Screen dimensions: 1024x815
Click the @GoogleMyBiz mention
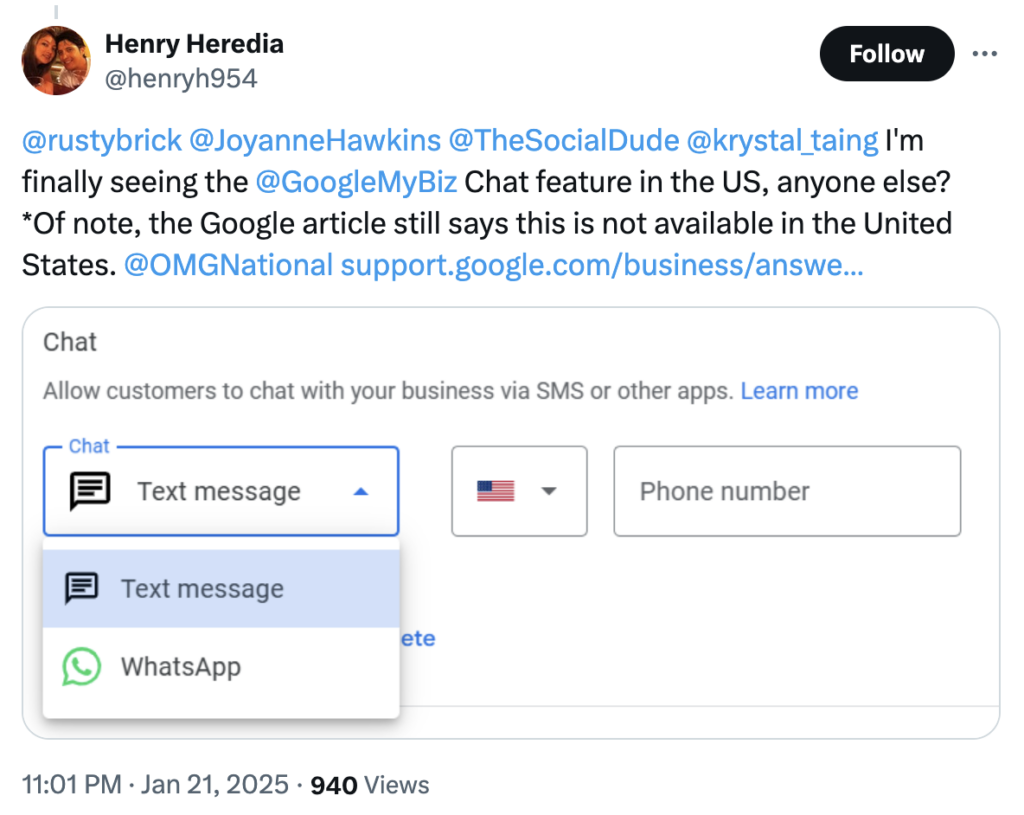[357, 183]
